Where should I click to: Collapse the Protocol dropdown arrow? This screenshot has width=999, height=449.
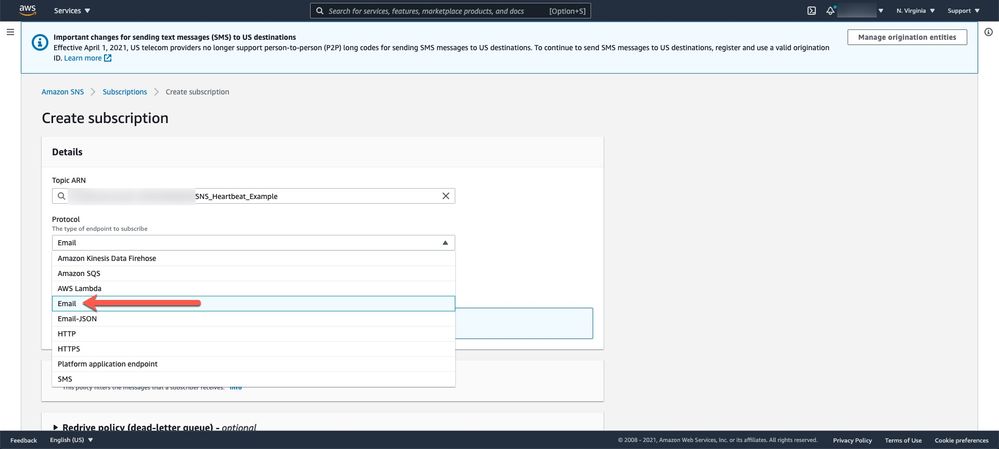(445, 243)
